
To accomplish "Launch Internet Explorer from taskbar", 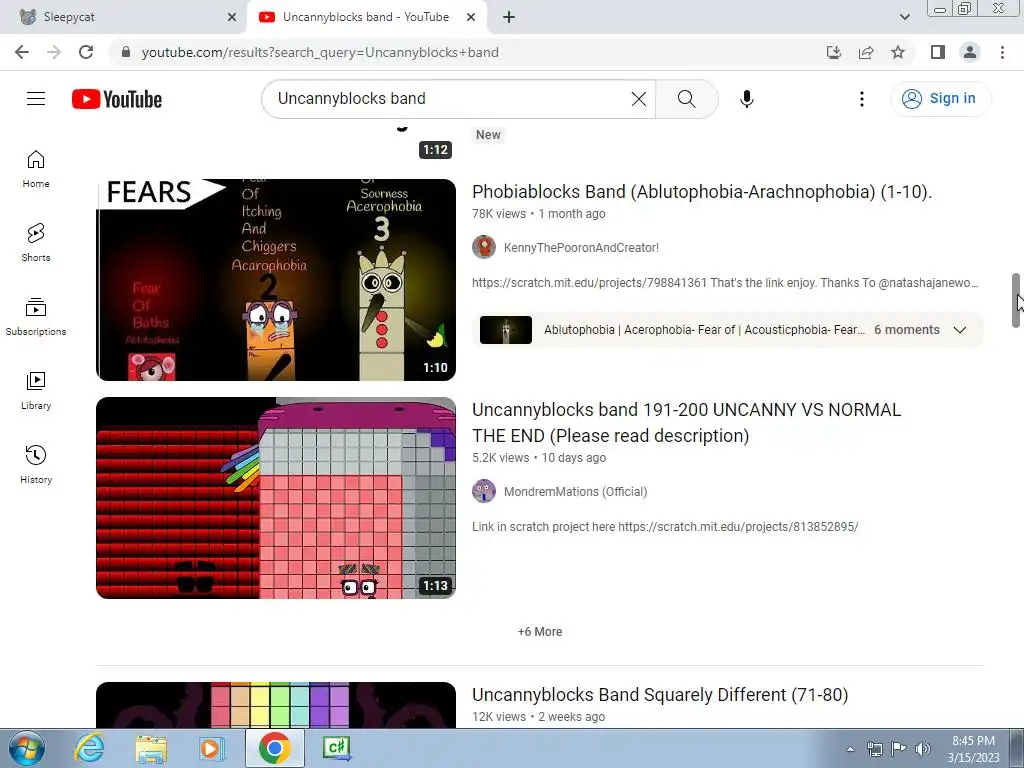I will click(89, 748).
